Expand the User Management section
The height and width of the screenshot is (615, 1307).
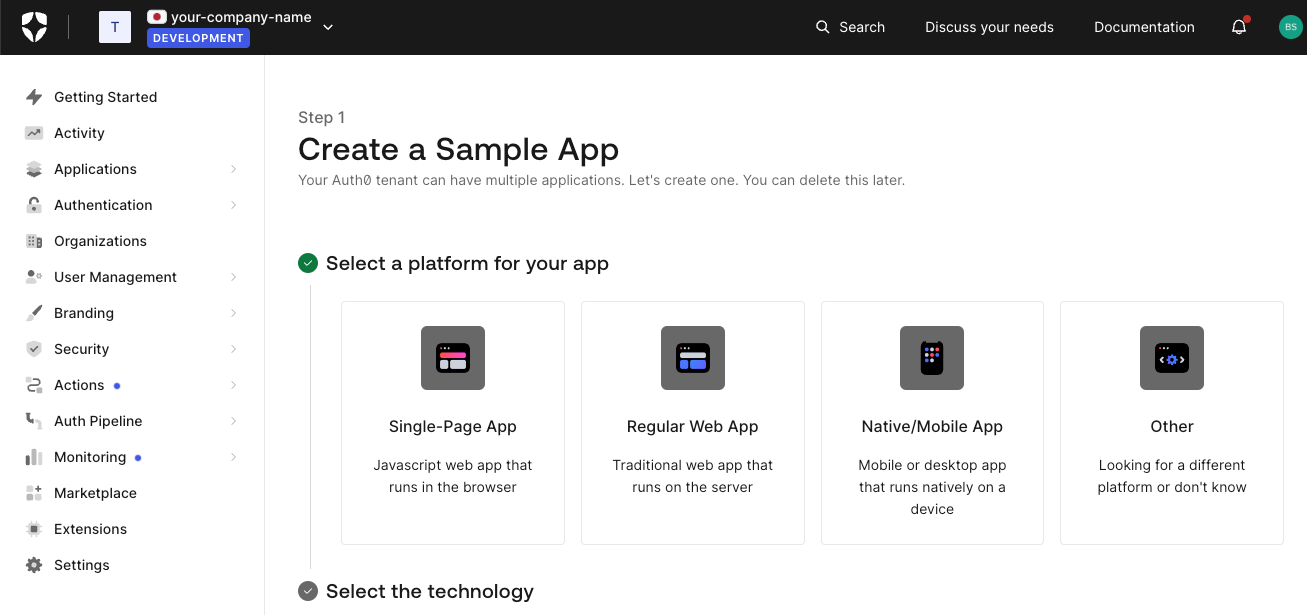233,277
